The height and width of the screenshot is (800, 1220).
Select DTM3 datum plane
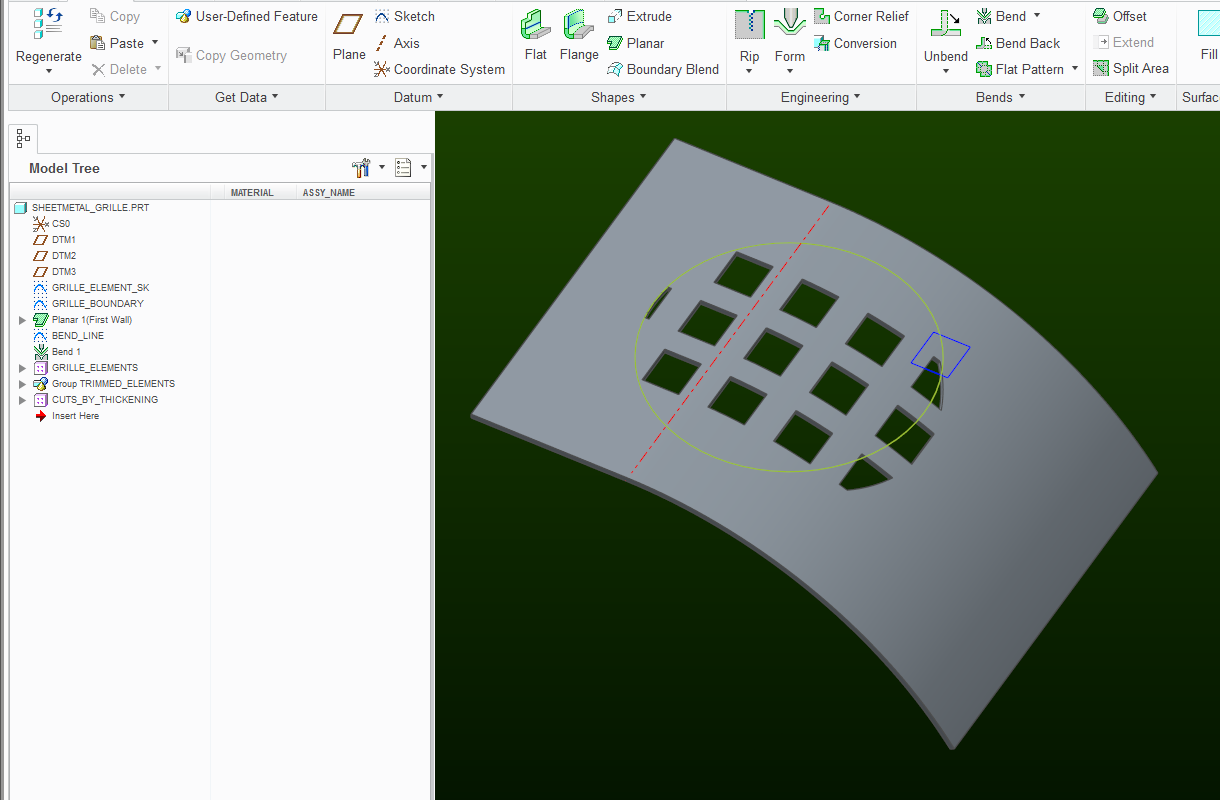click(x=55, y=272)
